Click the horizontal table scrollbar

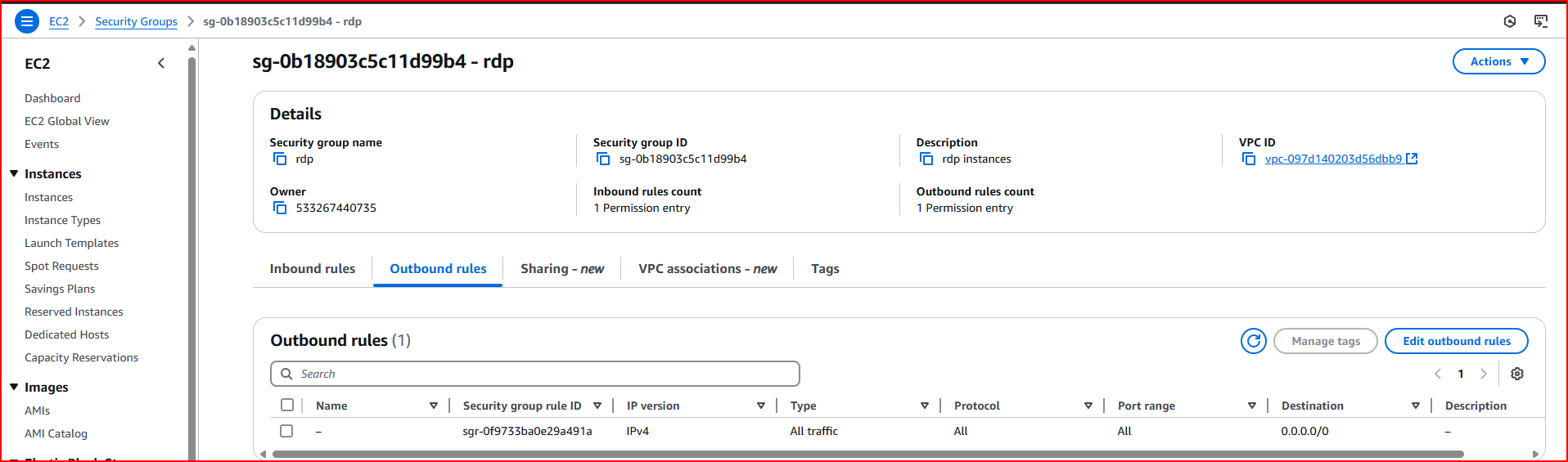click(867, 454)
